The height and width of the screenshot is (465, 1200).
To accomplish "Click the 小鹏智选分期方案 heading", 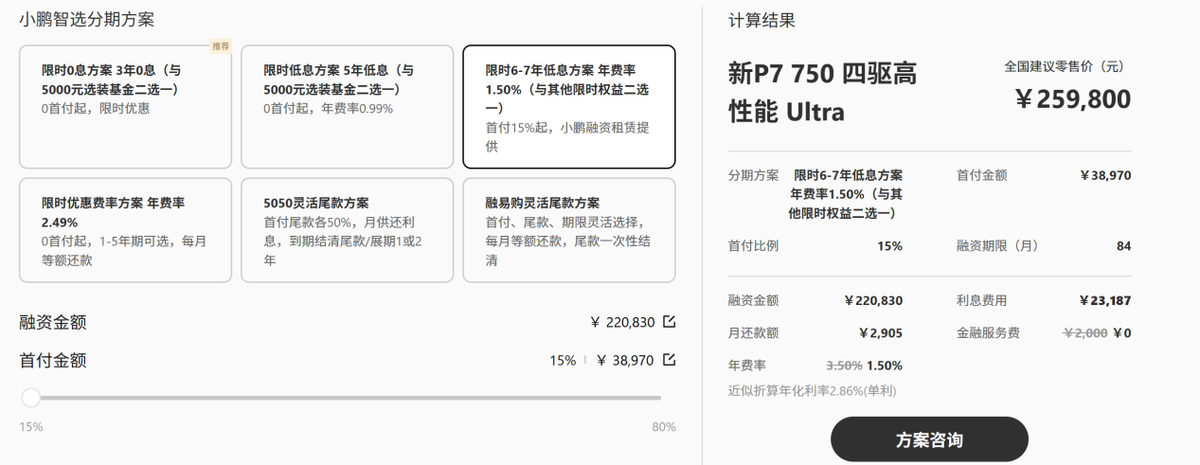I will point(93,20).
